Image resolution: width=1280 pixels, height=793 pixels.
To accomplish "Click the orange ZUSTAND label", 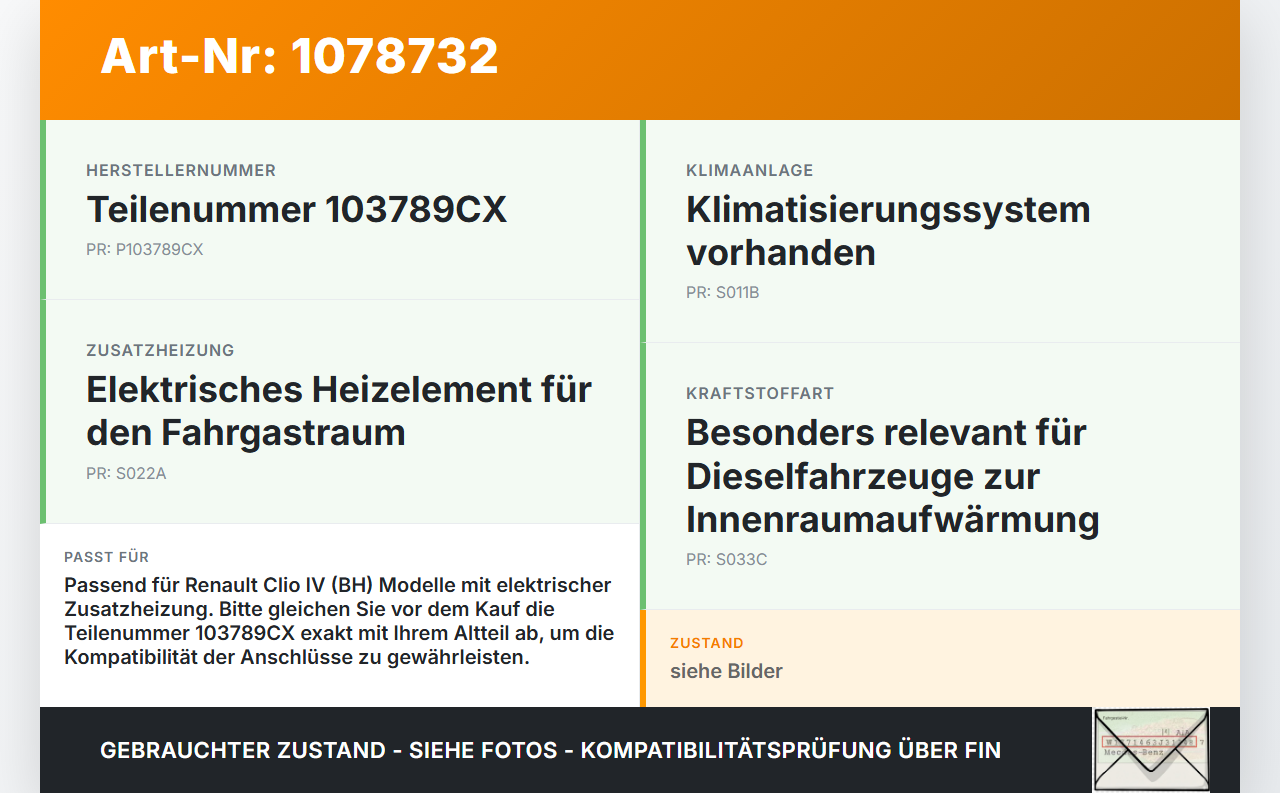I will (707, 643).
